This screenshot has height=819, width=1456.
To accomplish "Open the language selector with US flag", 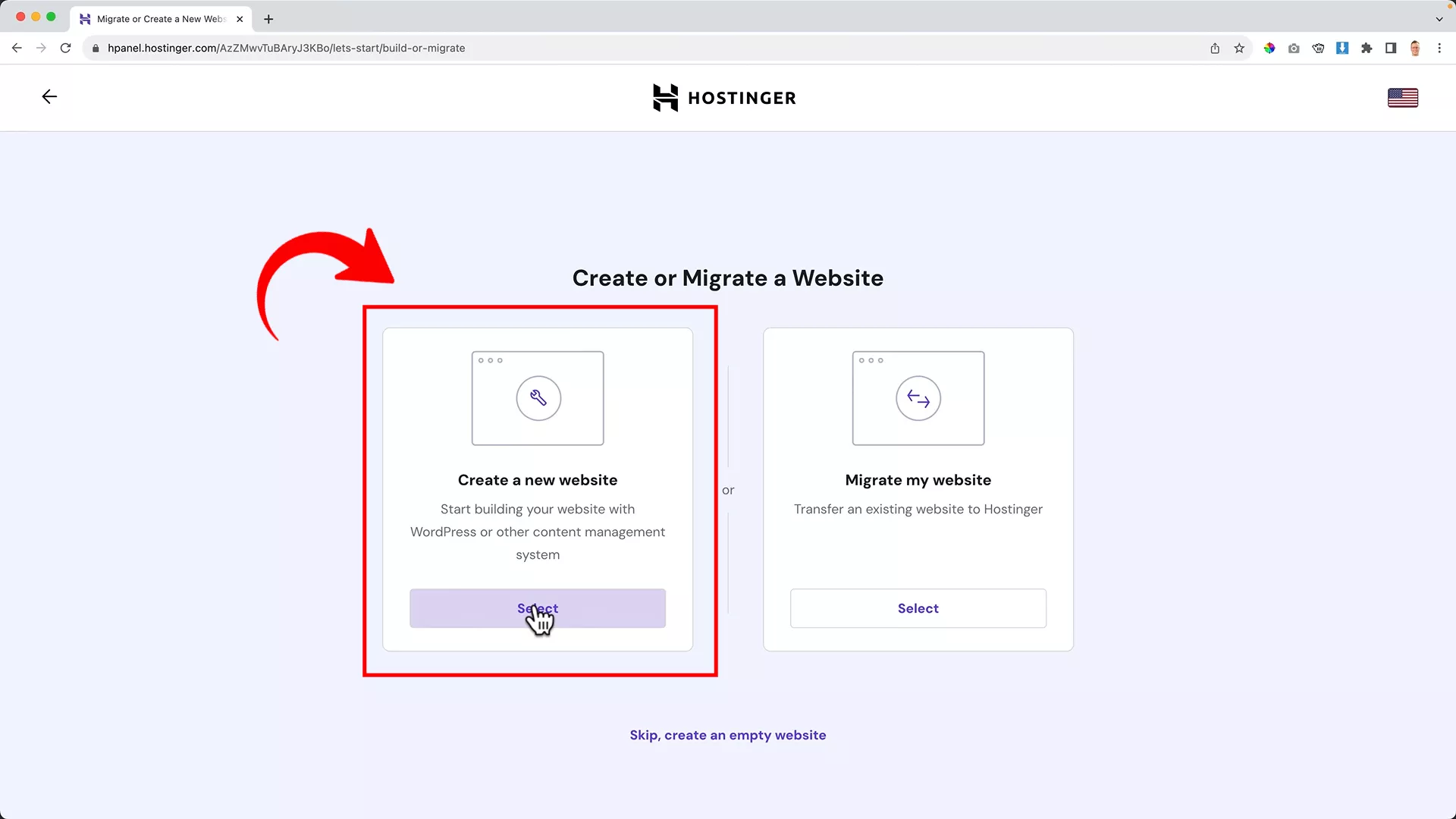I will 1402,97.
